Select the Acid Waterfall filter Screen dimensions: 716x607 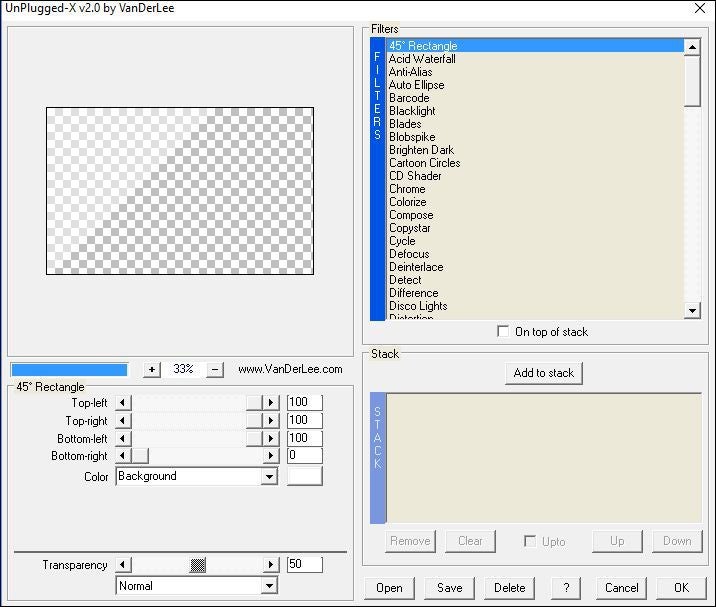point(422,59)
